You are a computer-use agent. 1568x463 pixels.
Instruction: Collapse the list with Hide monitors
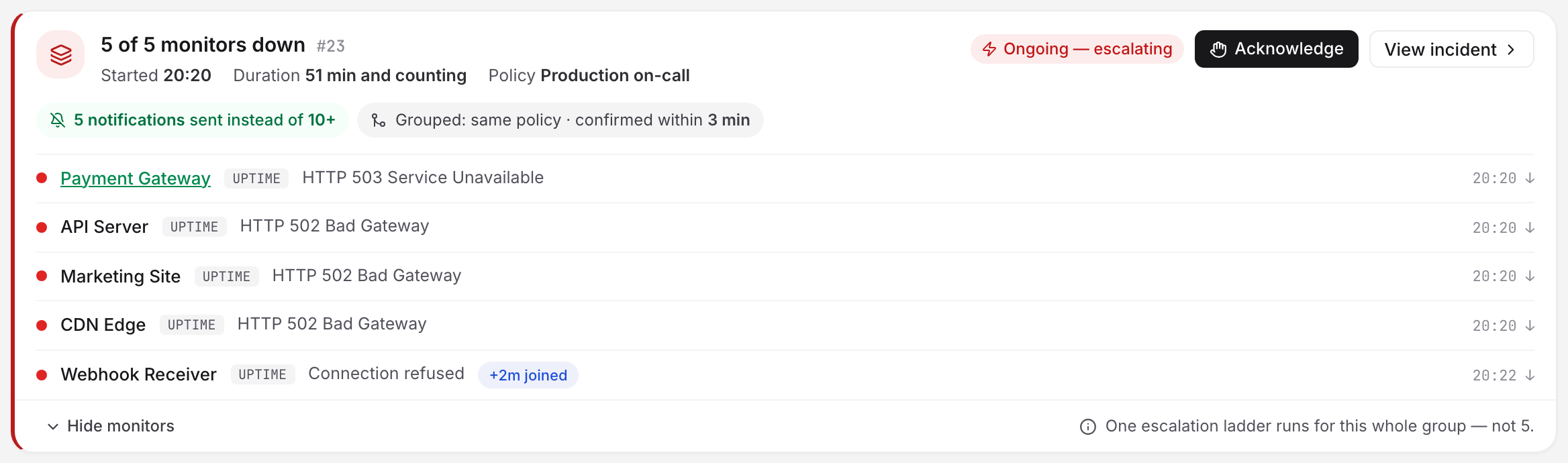point(111,426)
